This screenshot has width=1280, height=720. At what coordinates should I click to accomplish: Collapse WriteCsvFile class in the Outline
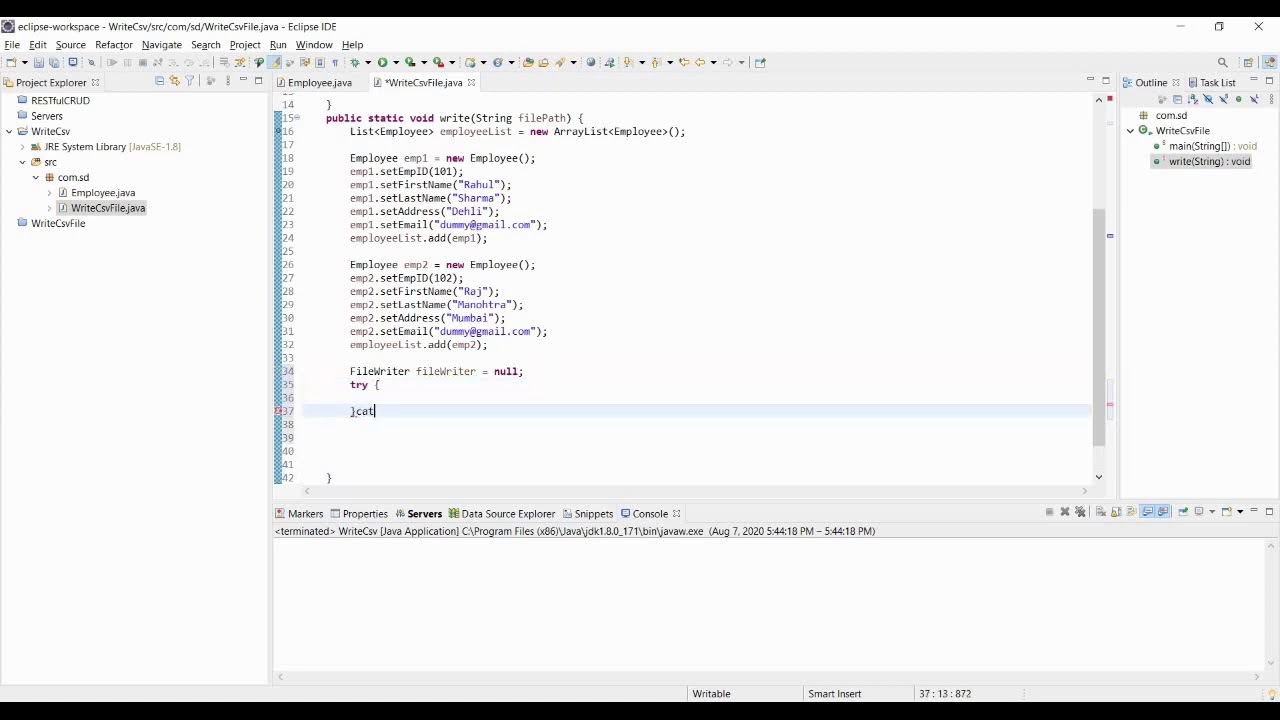[x=1131, y=131]
